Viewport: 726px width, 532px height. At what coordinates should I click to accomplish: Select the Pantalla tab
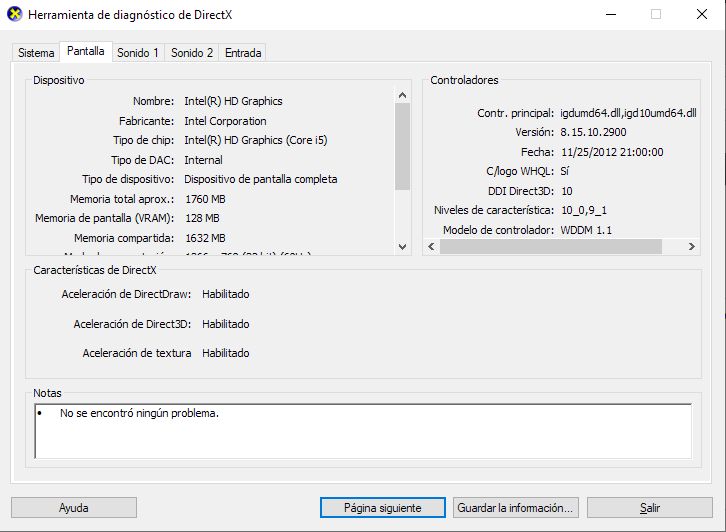point(86,51)
